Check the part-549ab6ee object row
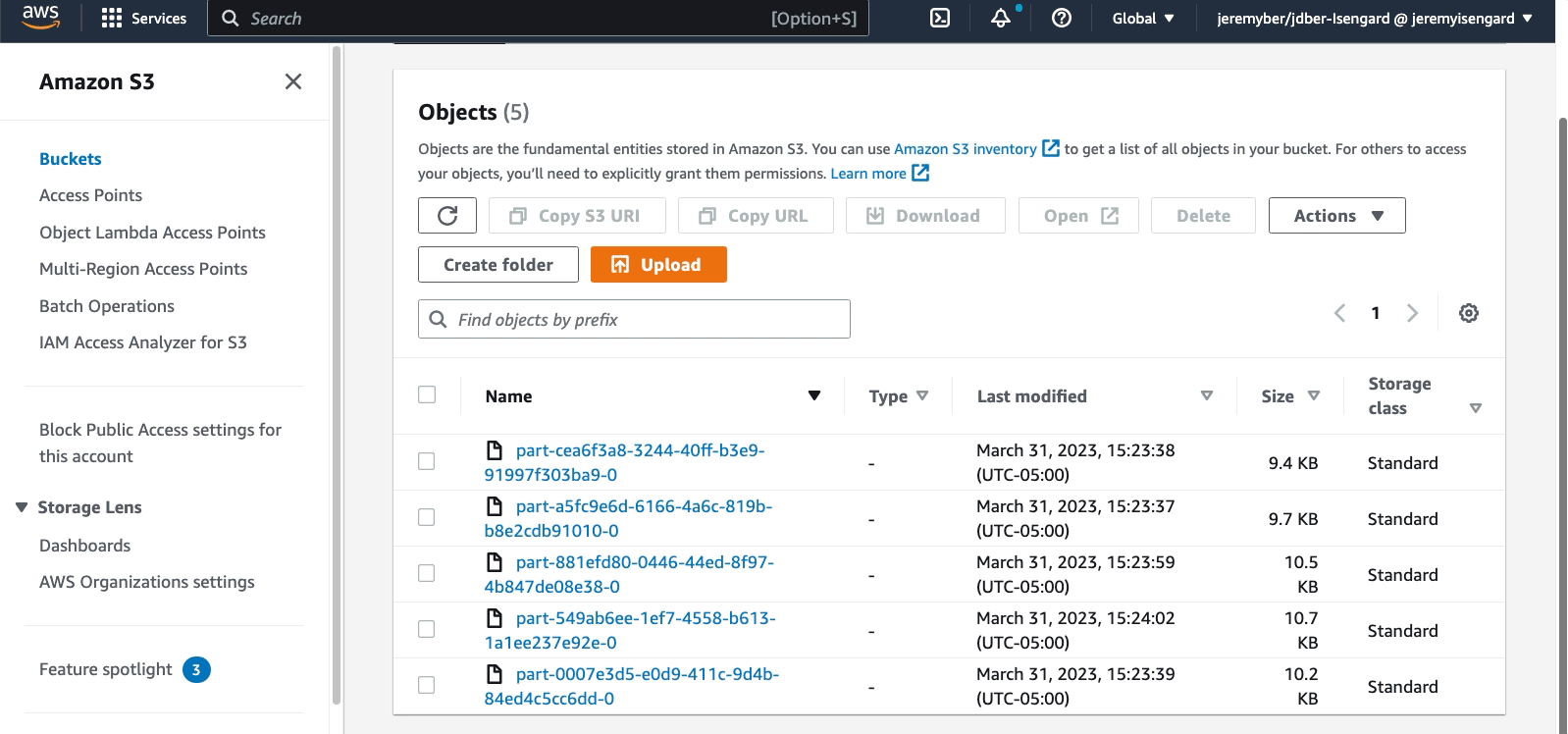 tap(427, 629)
